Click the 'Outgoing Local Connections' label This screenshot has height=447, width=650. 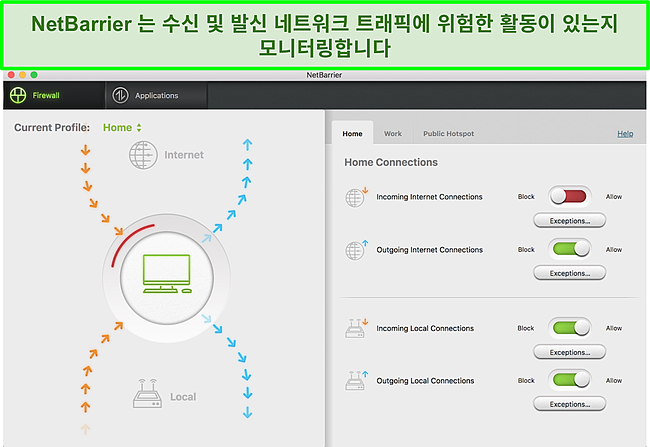[x=425, y=381]
